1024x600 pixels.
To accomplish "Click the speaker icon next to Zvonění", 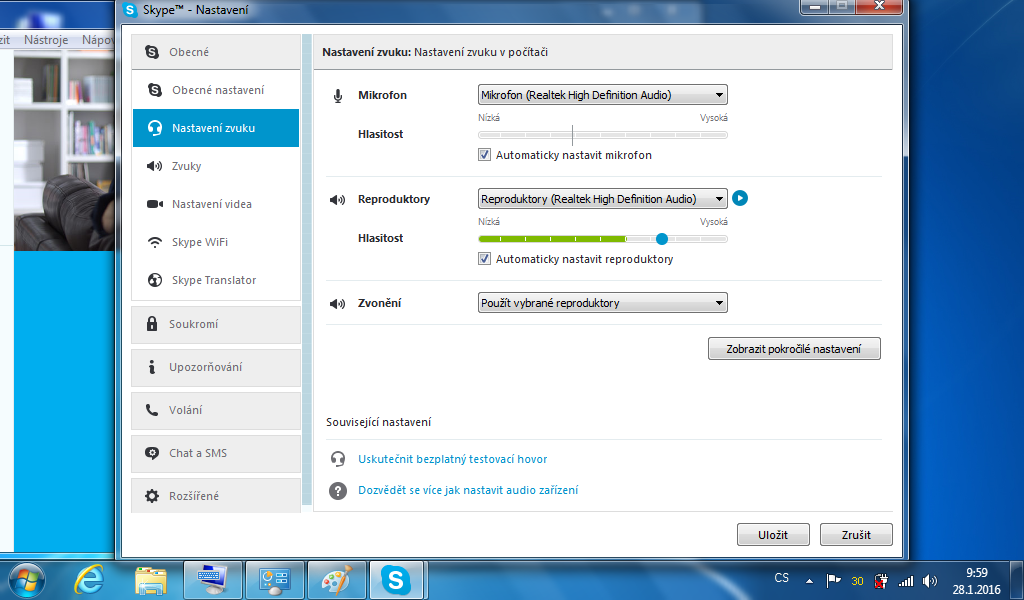I will pyautogui.click(x=338, y=304).
